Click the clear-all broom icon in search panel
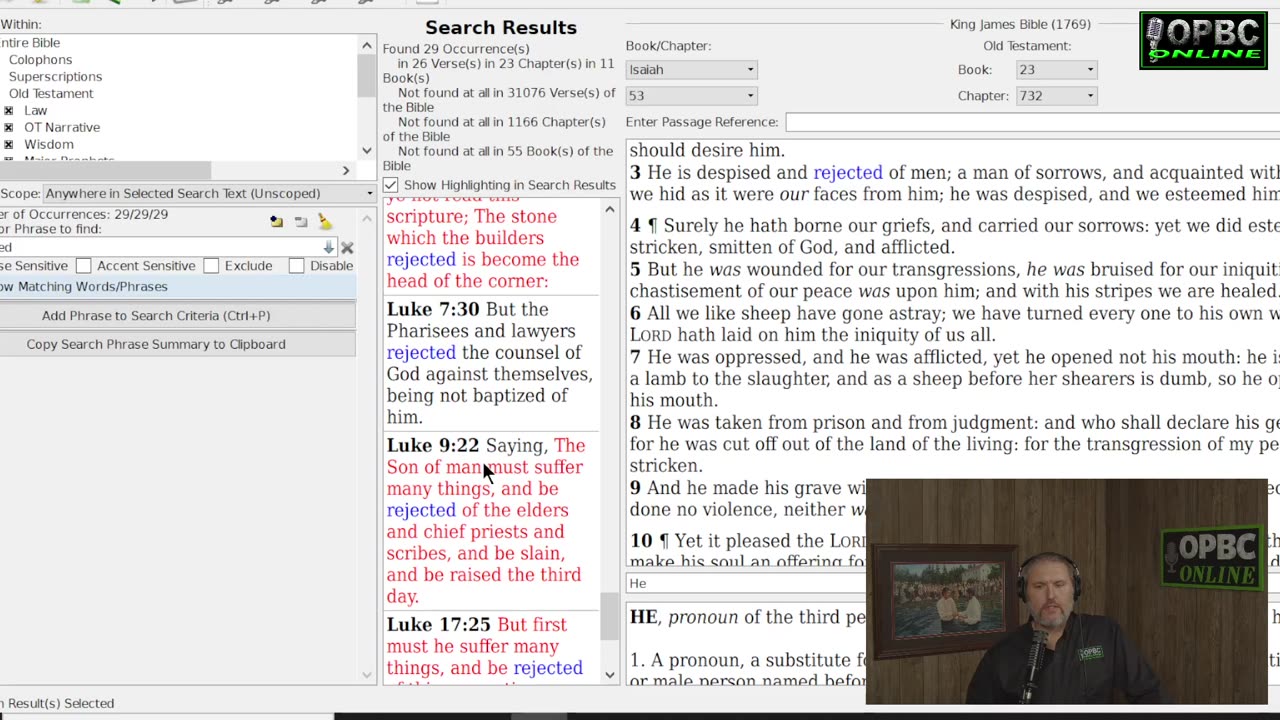The height and width of the screenshot is (720, 1280). [x=324, y=221]
